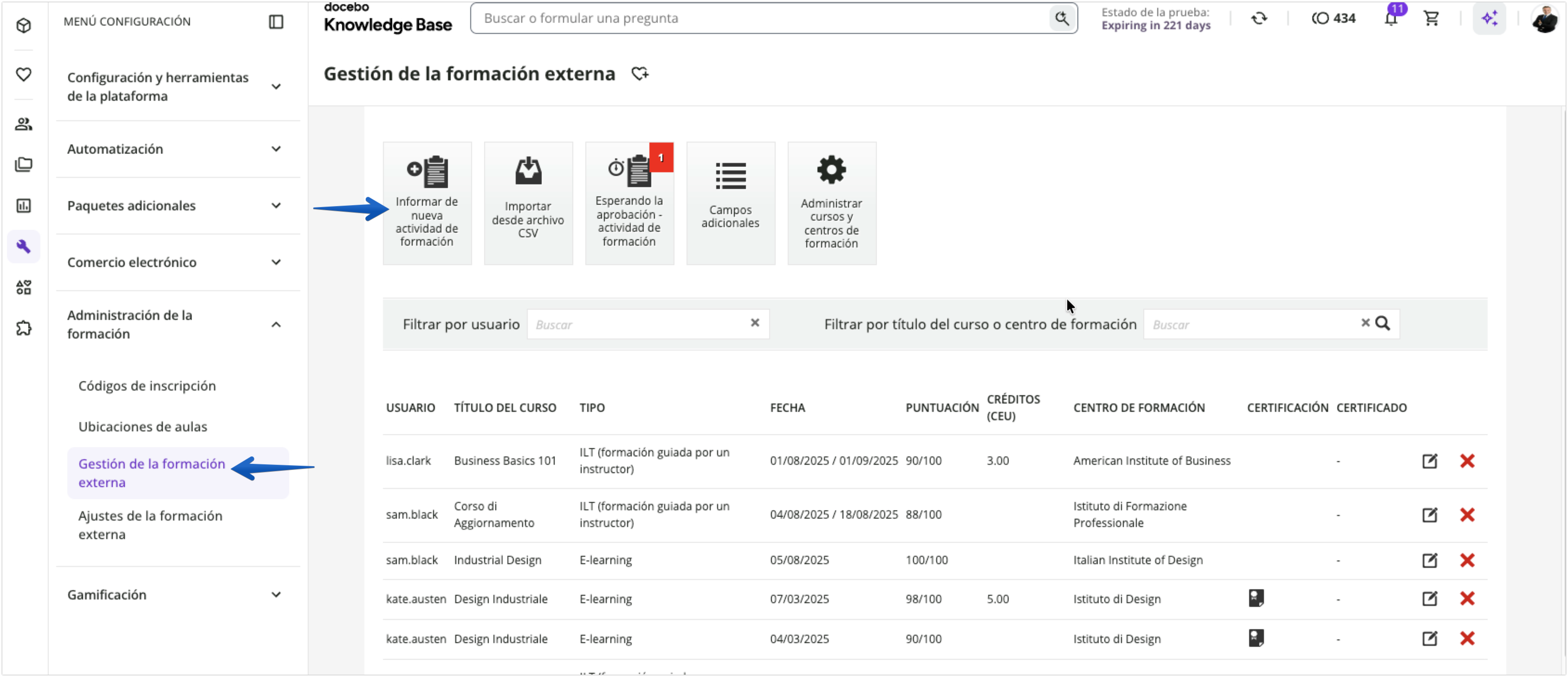This screenshot has width=1568, height=677.
Task: Open the courses stack icon in left rail
Action: 24,164
